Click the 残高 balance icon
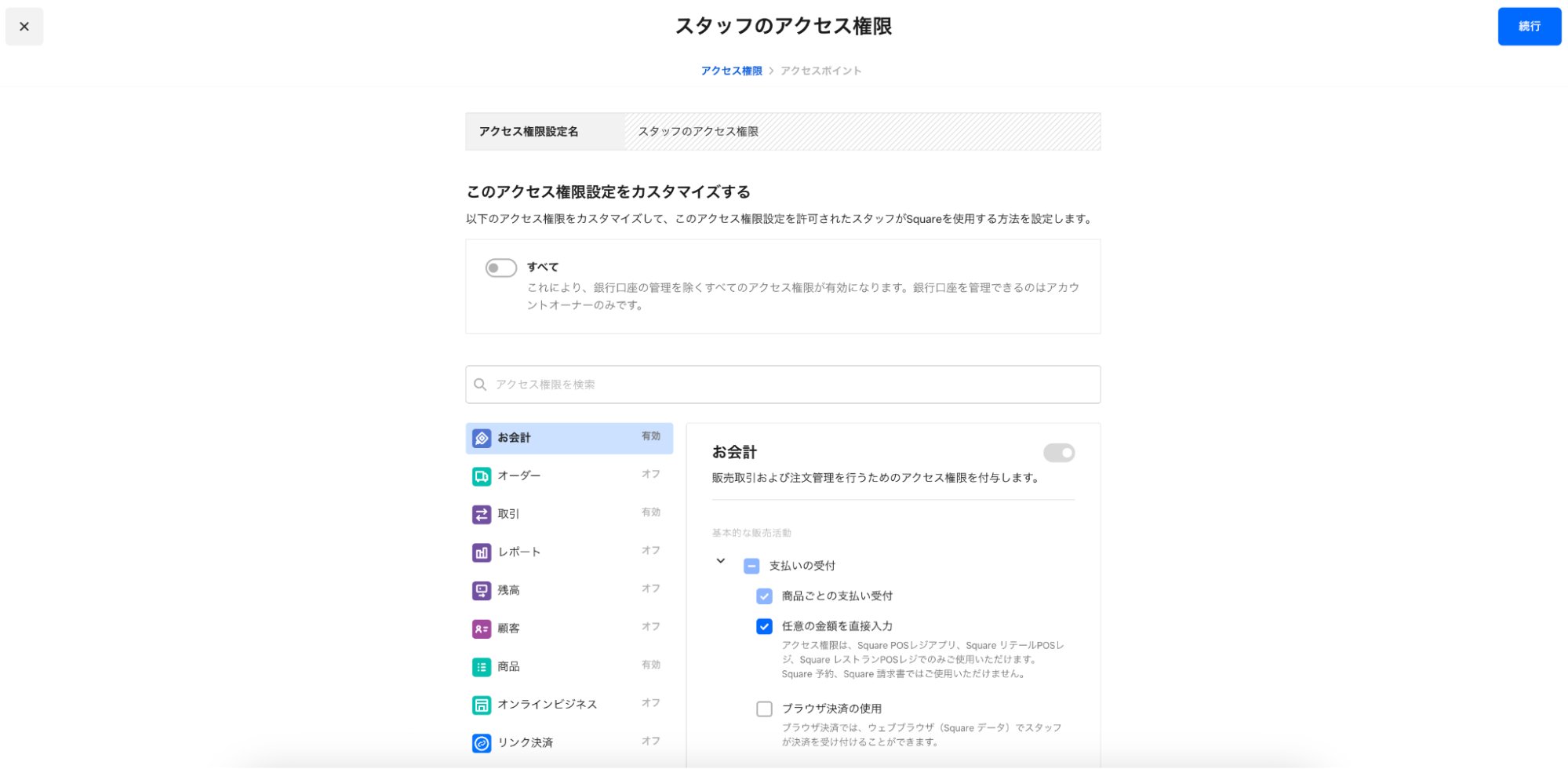The height and width of the screenshot is (769, 1568). coord(482,590)
